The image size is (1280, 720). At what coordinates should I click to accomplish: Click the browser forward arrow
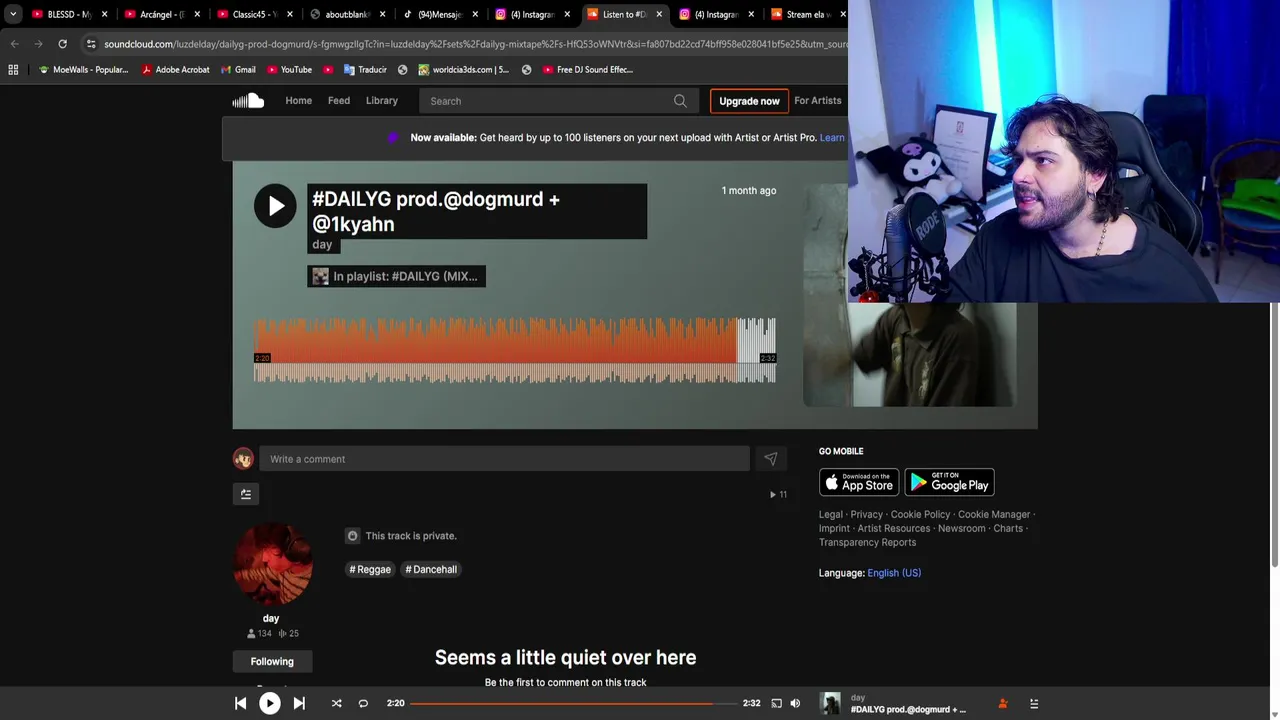[38, 44]
